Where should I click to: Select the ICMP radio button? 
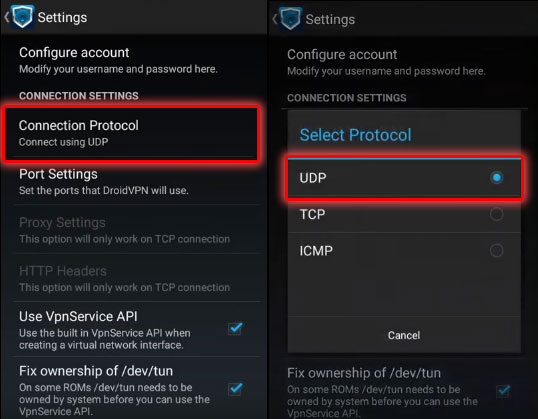[x=496, y=251]
